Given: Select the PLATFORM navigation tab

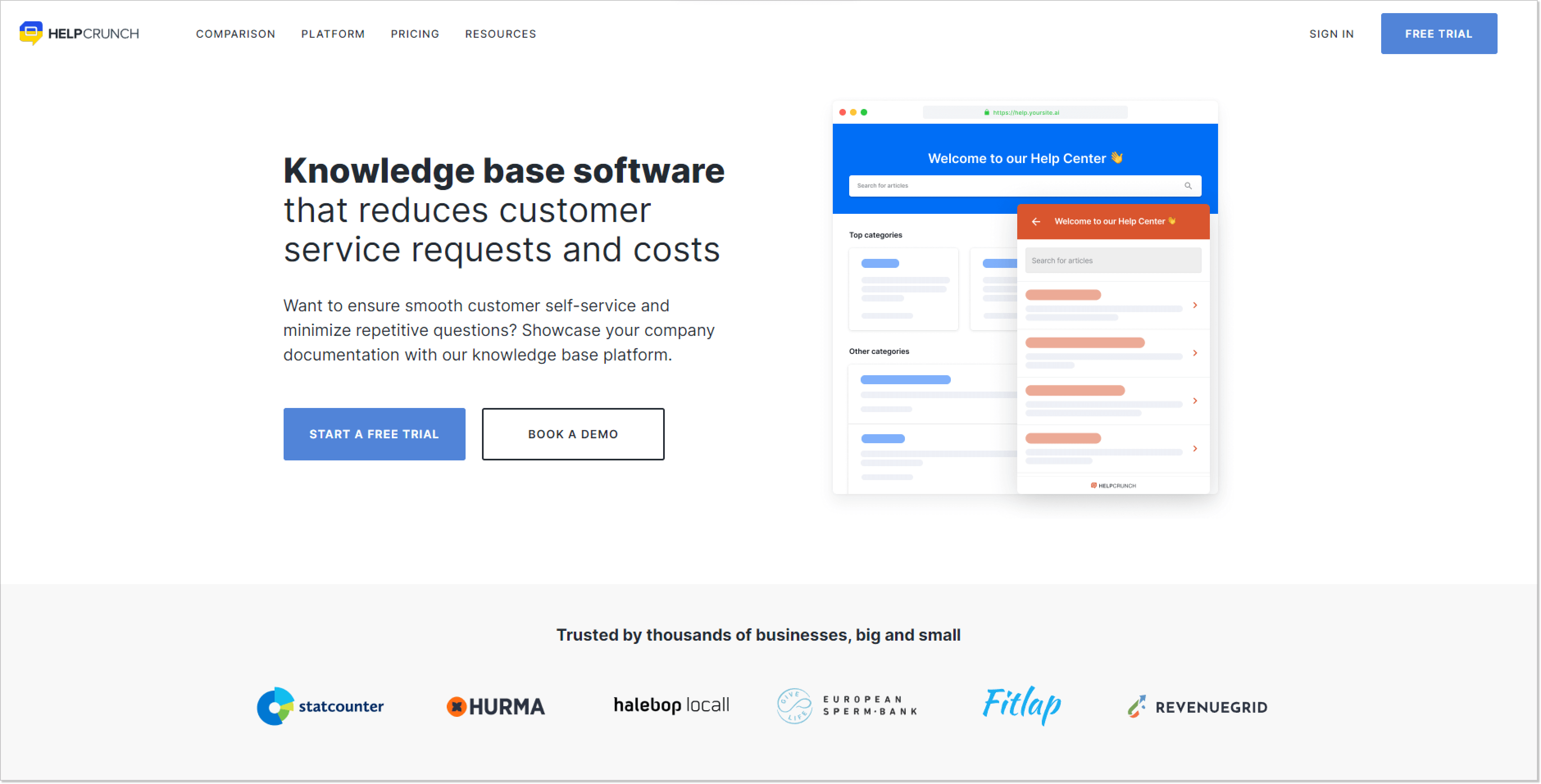Looking at the screenshot, I should 334,33.
